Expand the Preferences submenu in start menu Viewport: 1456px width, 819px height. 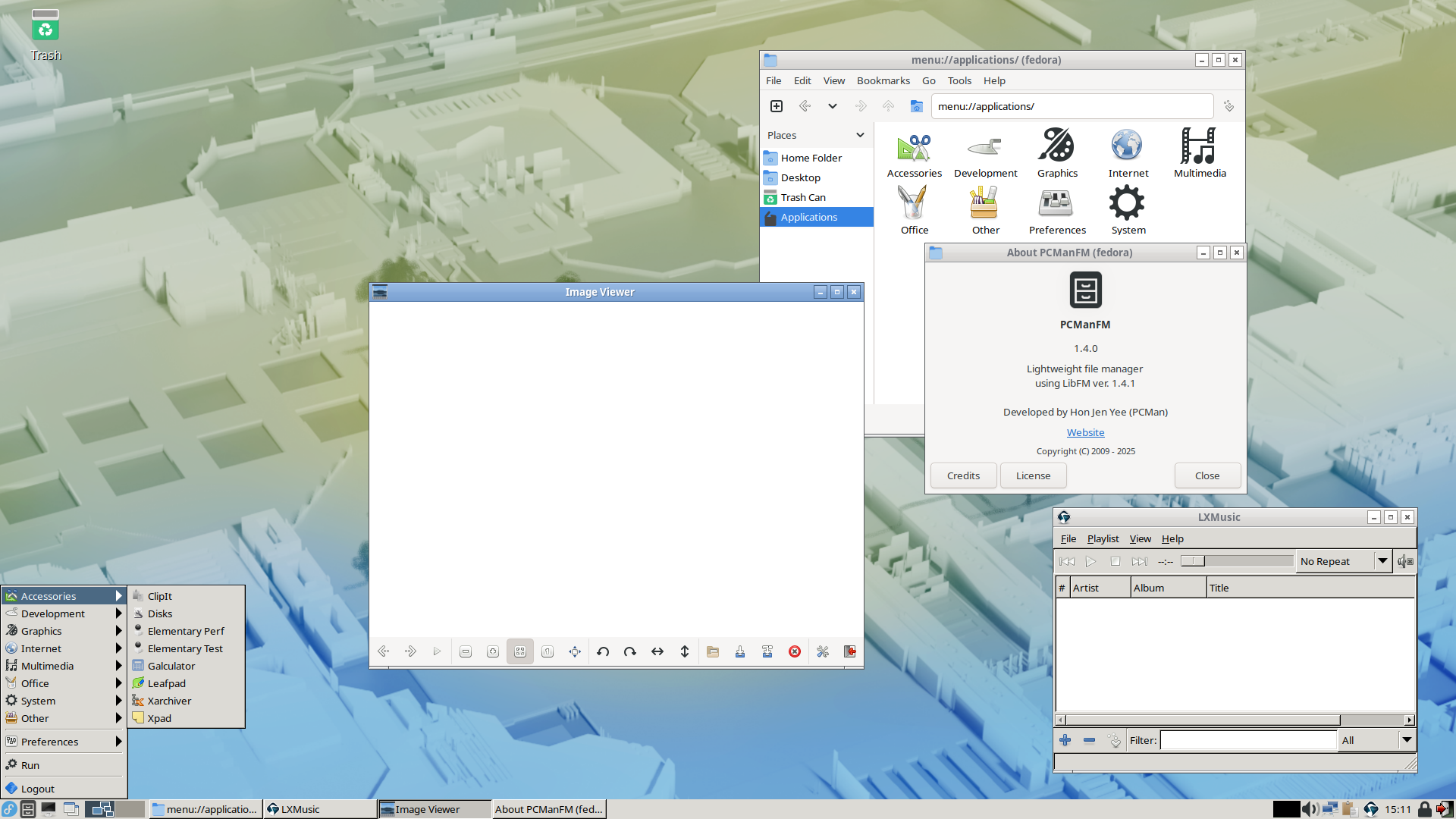tap(64, 742)
